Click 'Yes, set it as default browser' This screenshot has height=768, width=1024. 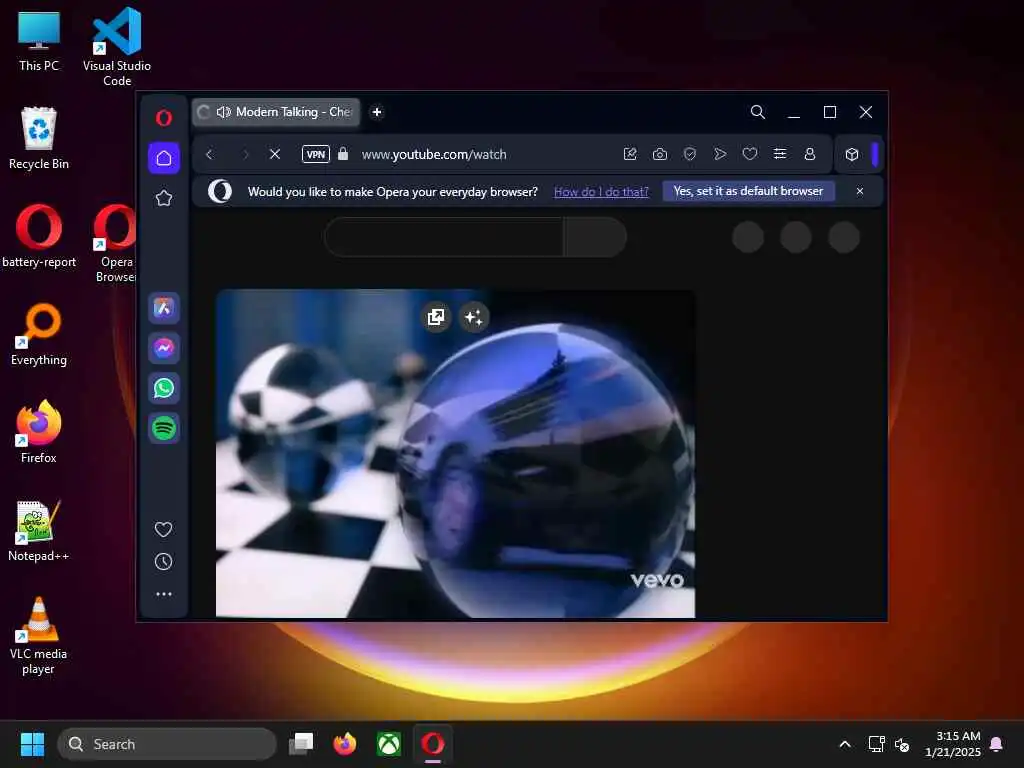748,191
